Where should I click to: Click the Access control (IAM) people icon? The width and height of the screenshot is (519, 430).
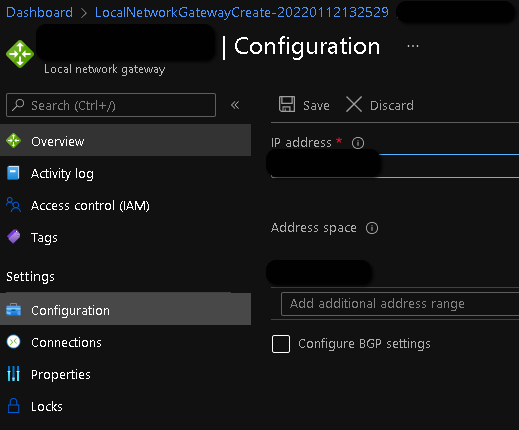coord(13,205)
